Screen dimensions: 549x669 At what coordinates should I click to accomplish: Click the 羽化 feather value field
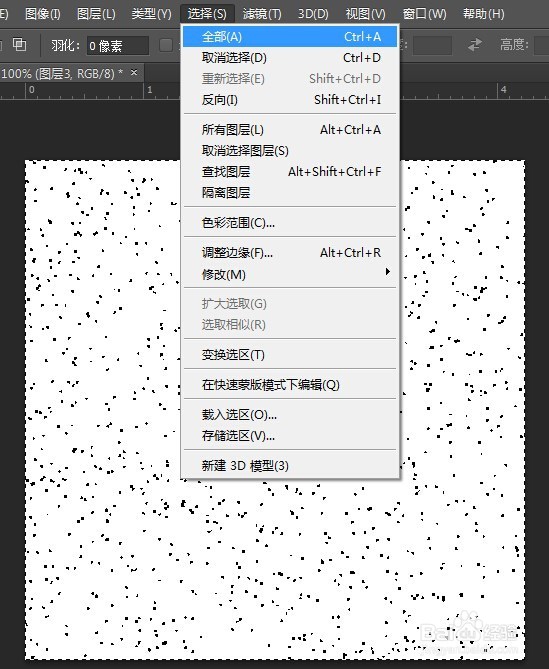coord(118,46)
